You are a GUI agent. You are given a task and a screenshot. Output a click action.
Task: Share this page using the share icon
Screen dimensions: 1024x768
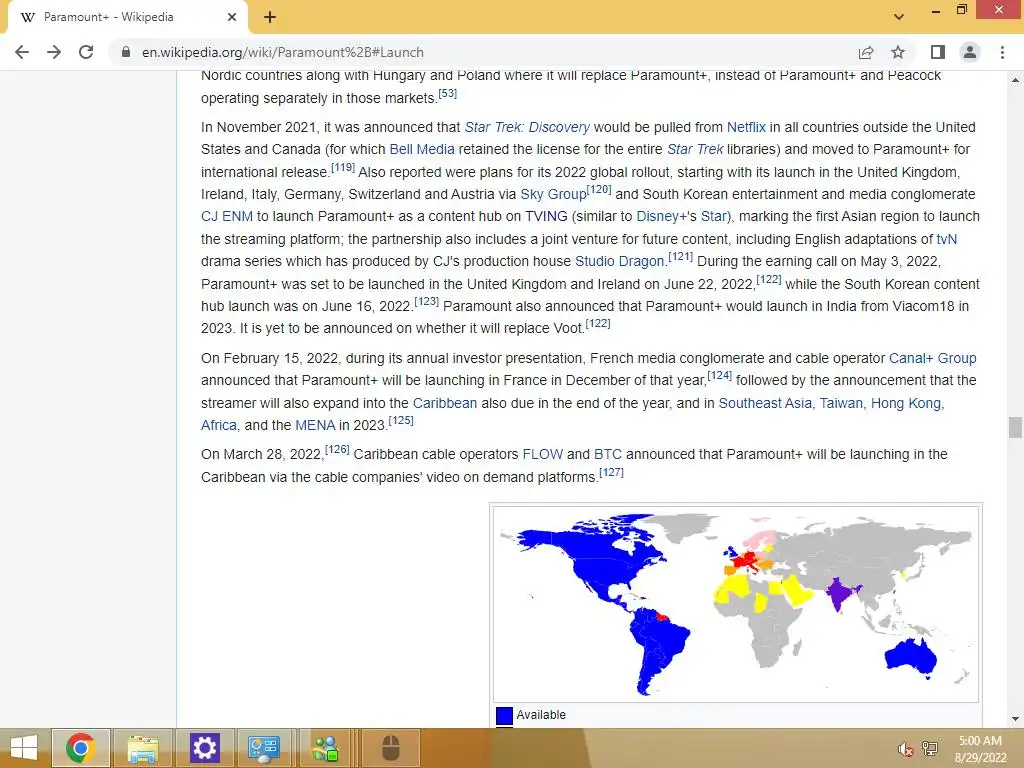coord(866,52)
